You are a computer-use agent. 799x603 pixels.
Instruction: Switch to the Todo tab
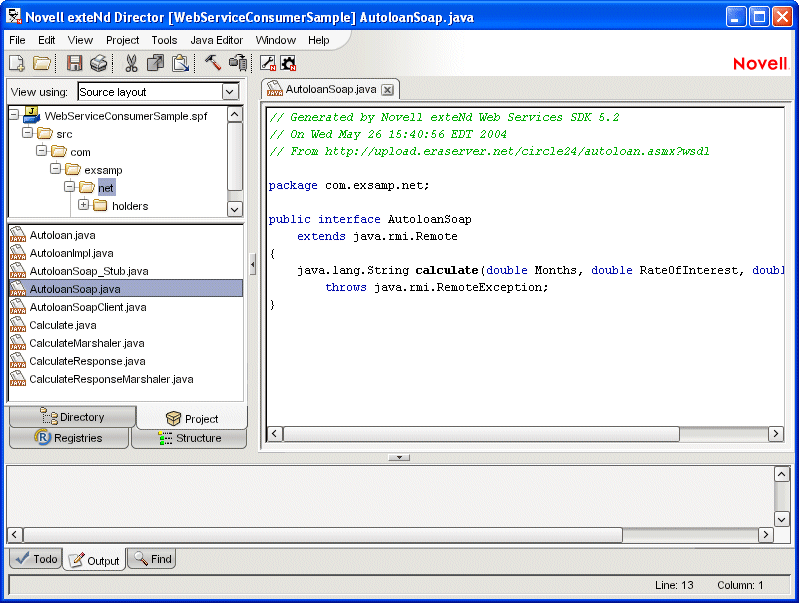click(36, 559)
